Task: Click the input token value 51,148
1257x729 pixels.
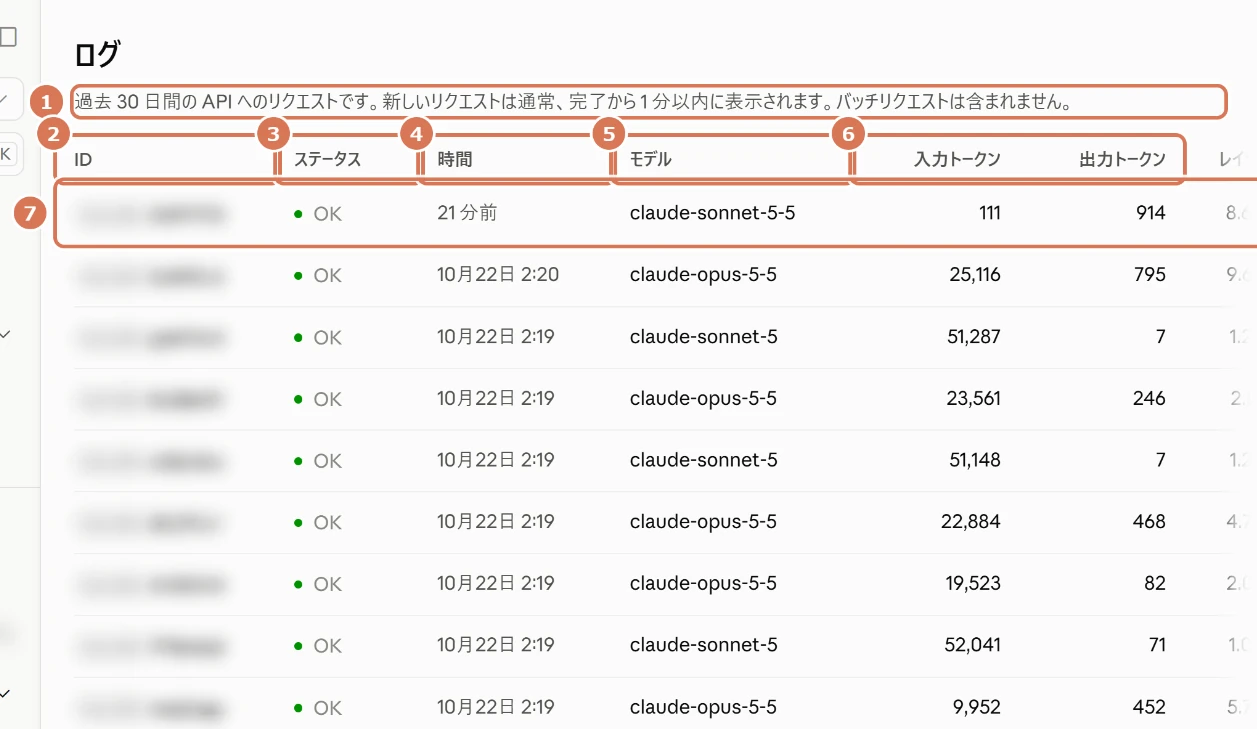Action: (x=974, y=460)
